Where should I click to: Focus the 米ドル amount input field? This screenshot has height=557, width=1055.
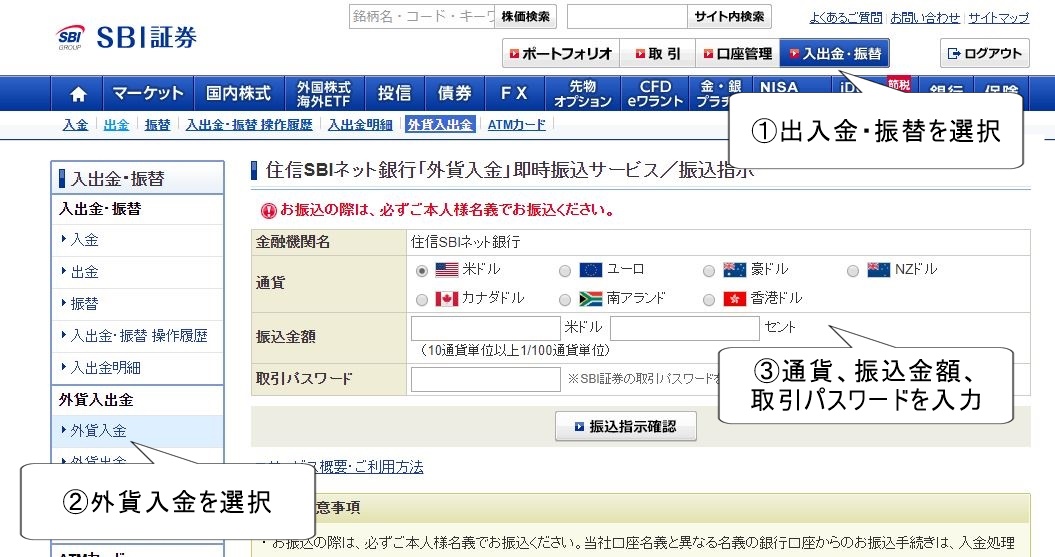[x=486, y=328]
